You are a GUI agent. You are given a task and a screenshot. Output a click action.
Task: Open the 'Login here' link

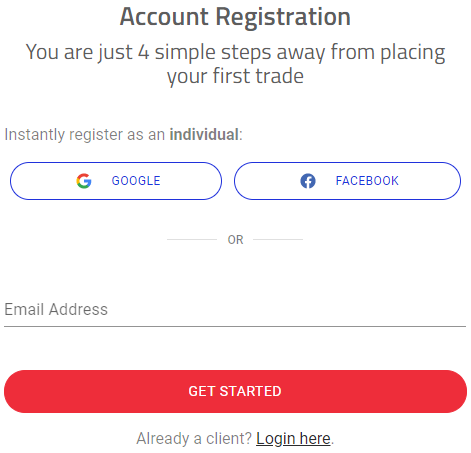pyautogui.click(x=293, y=438)
